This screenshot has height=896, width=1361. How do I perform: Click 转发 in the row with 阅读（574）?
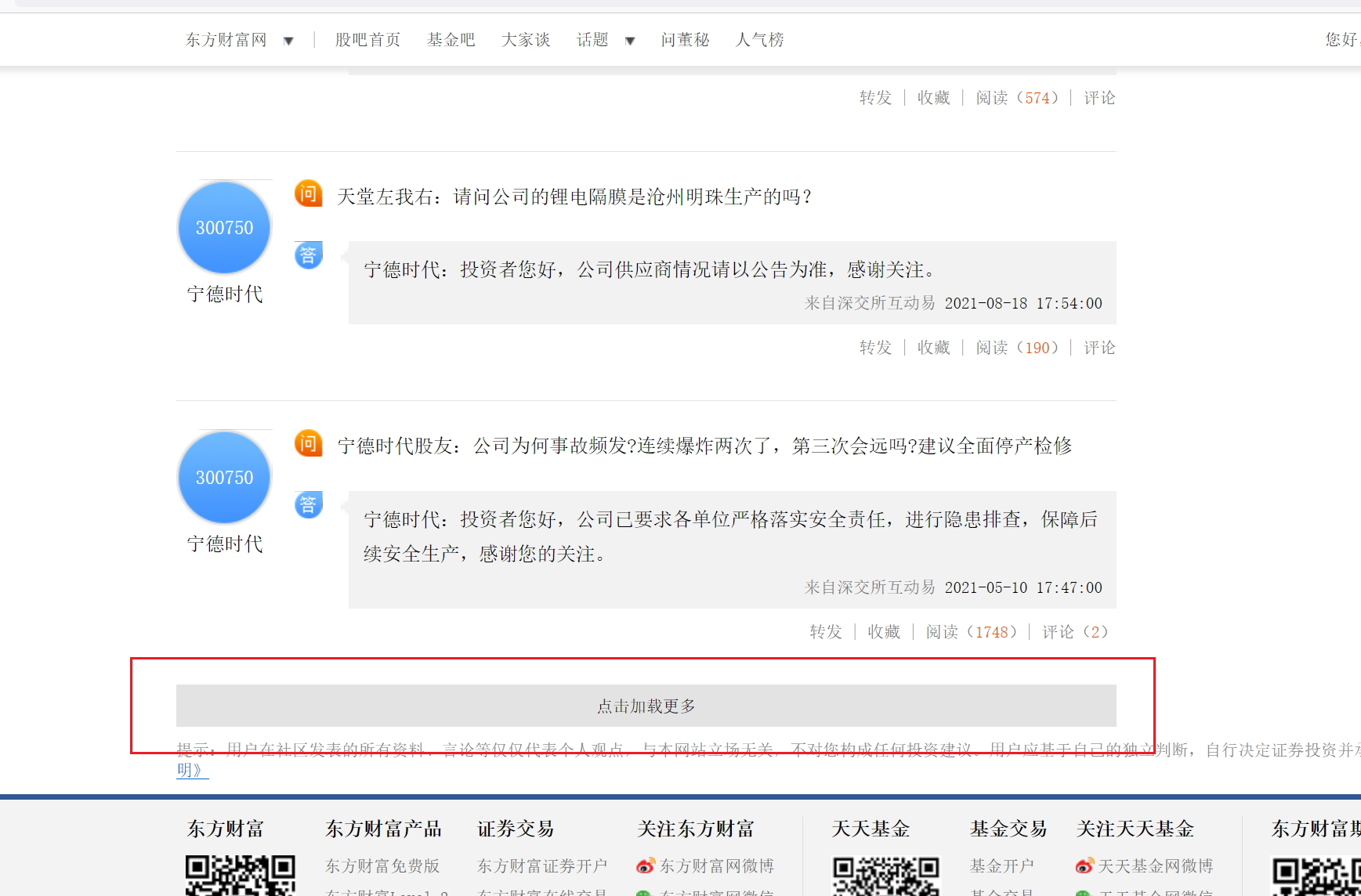tap(876, 98)
